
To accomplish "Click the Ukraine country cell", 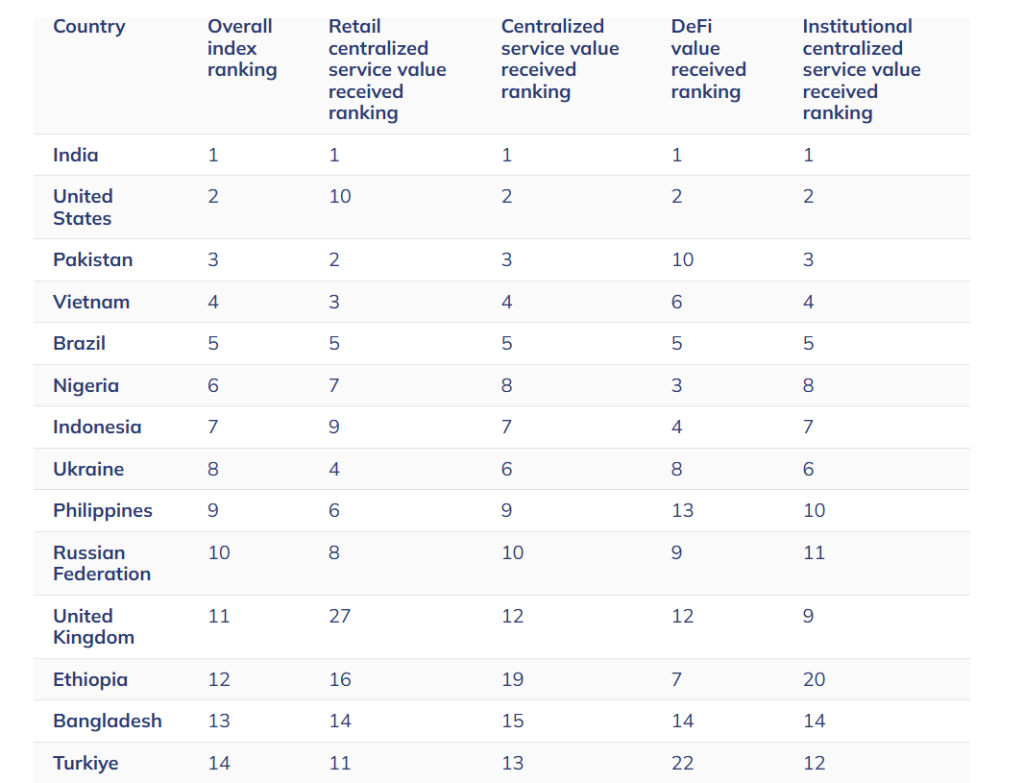I will (x=89, y=469).
